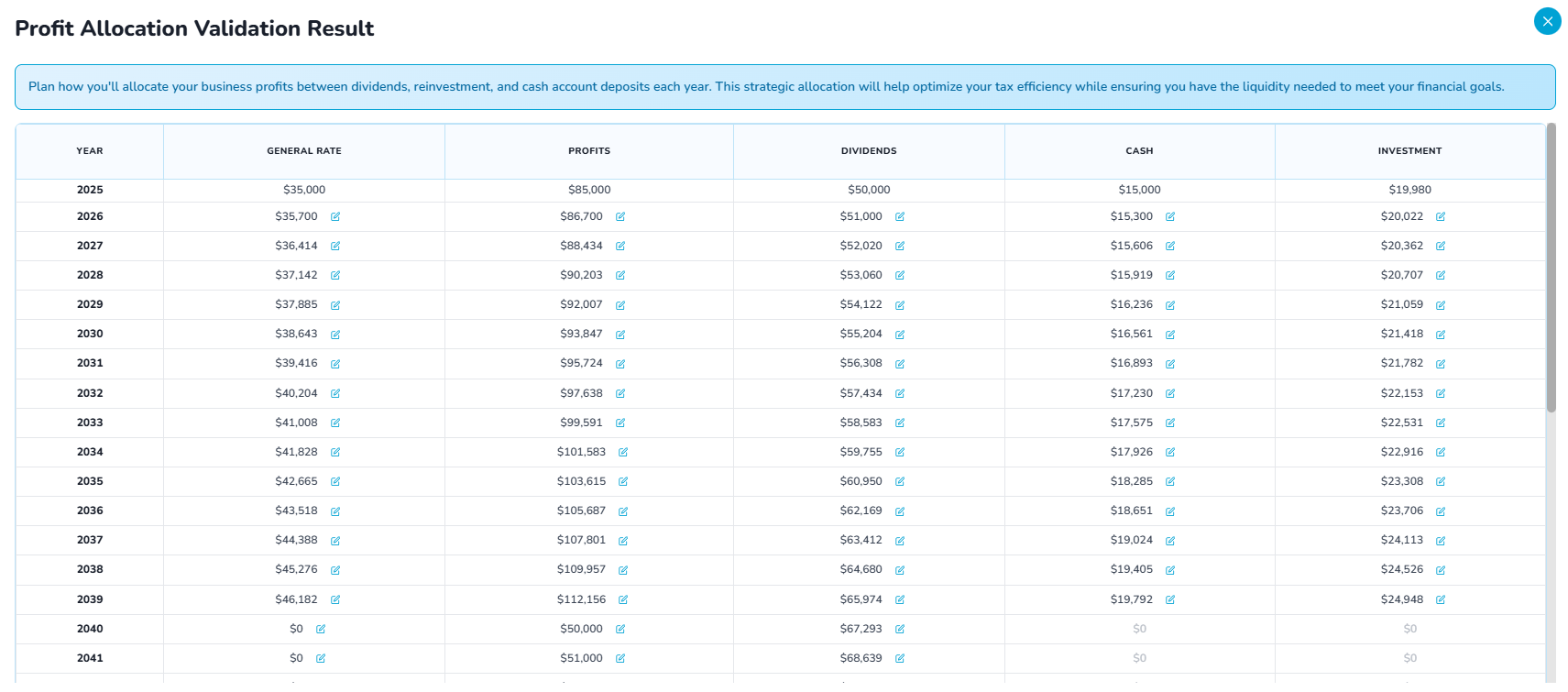This screenshot has height=692, width=1568.
Task: Edit 2038 Dividends value $64,680
Action: pyautogui.click(x=900, y=570)
